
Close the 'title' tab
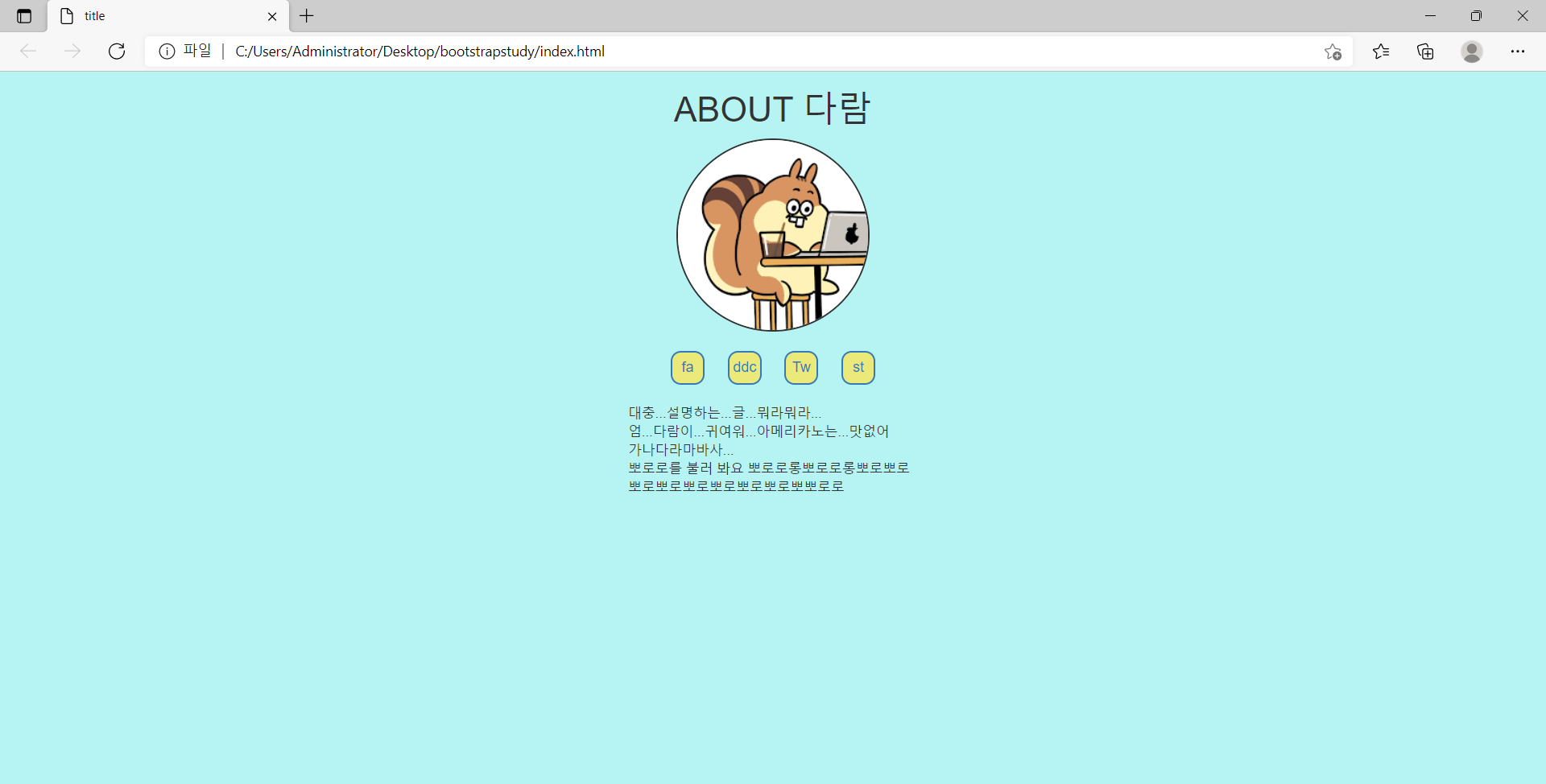(x=272, y=16)
